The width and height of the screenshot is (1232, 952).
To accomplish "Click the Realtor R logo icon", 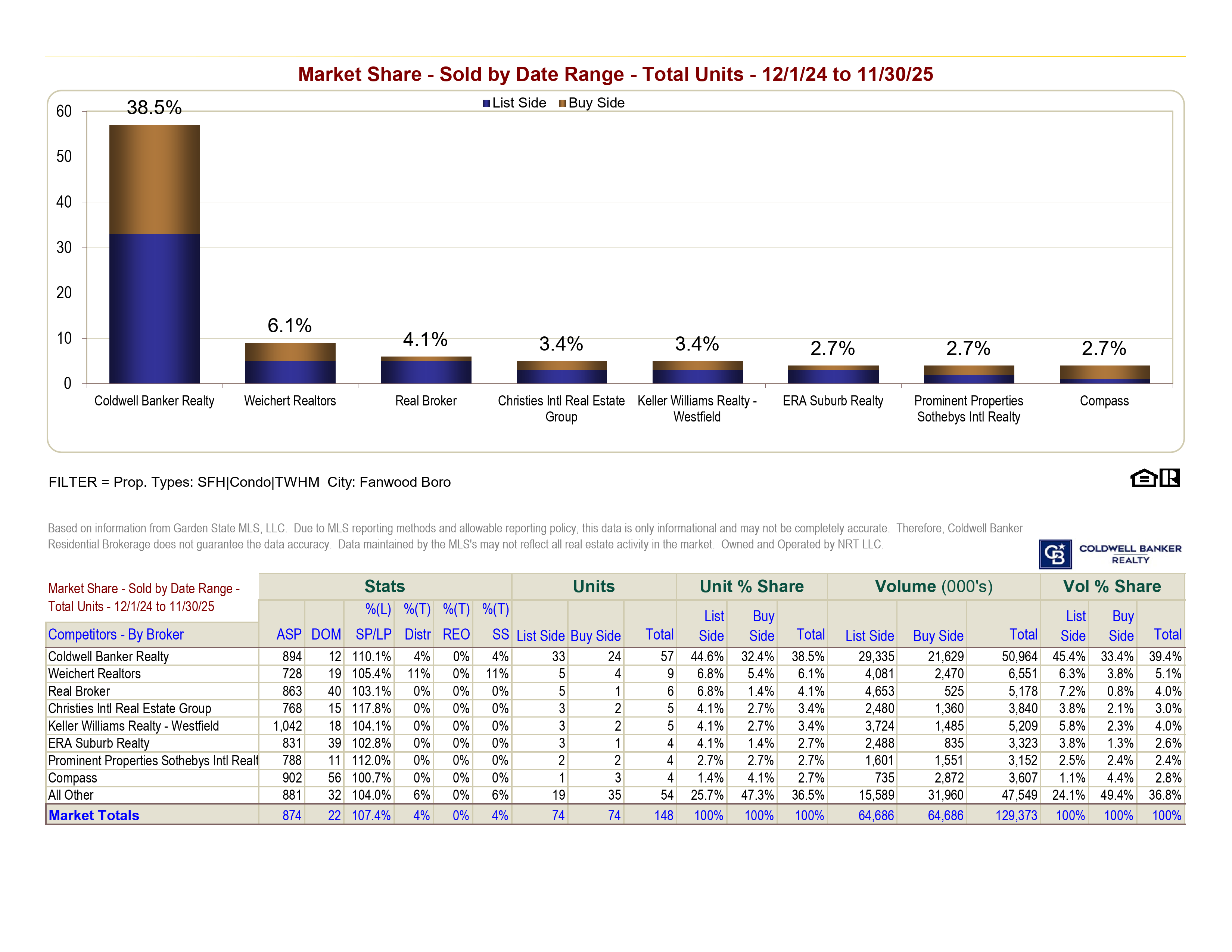I will pos(1170,478).
